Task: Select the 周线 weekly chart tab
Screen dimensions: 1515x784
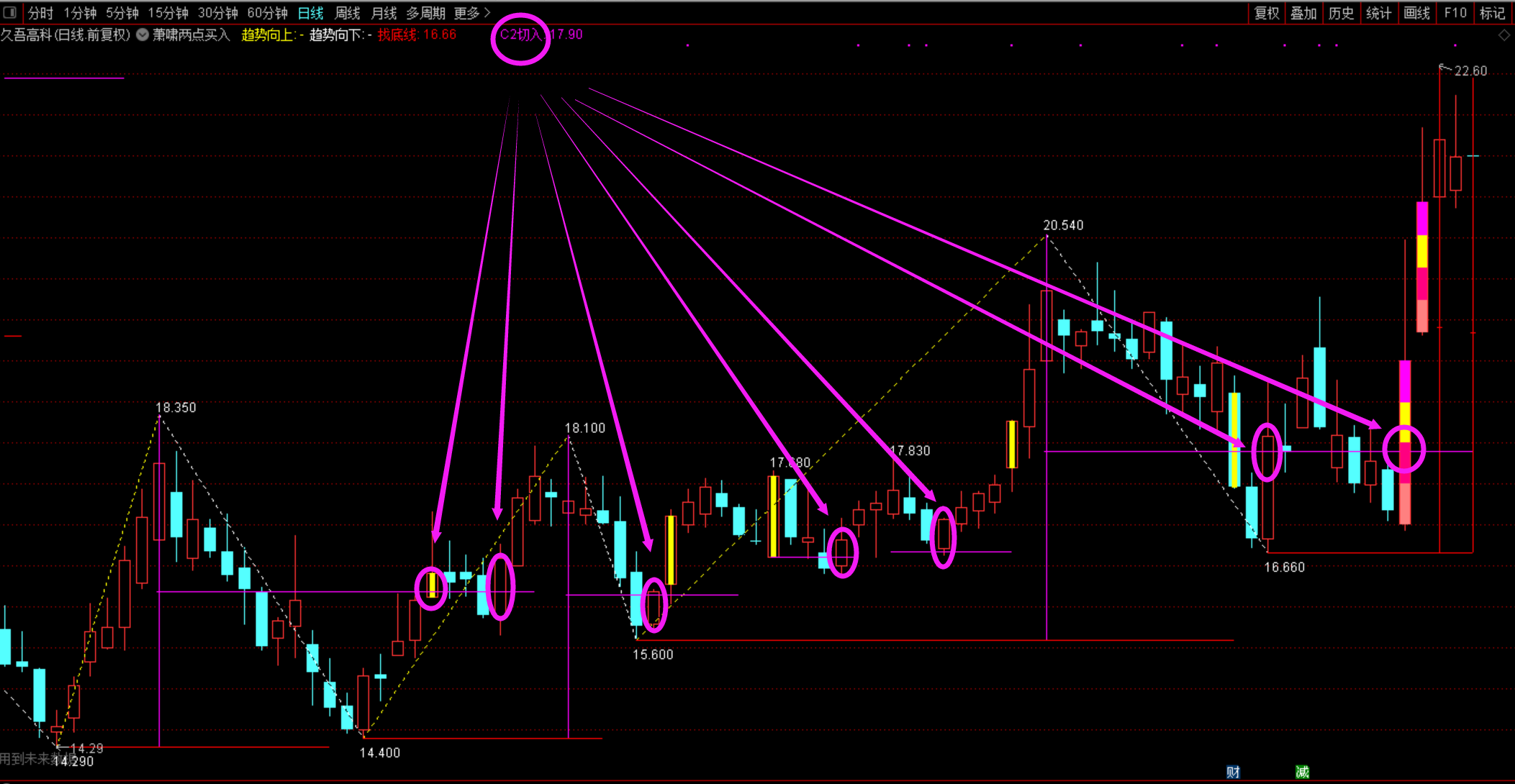Action: (348, 13)
